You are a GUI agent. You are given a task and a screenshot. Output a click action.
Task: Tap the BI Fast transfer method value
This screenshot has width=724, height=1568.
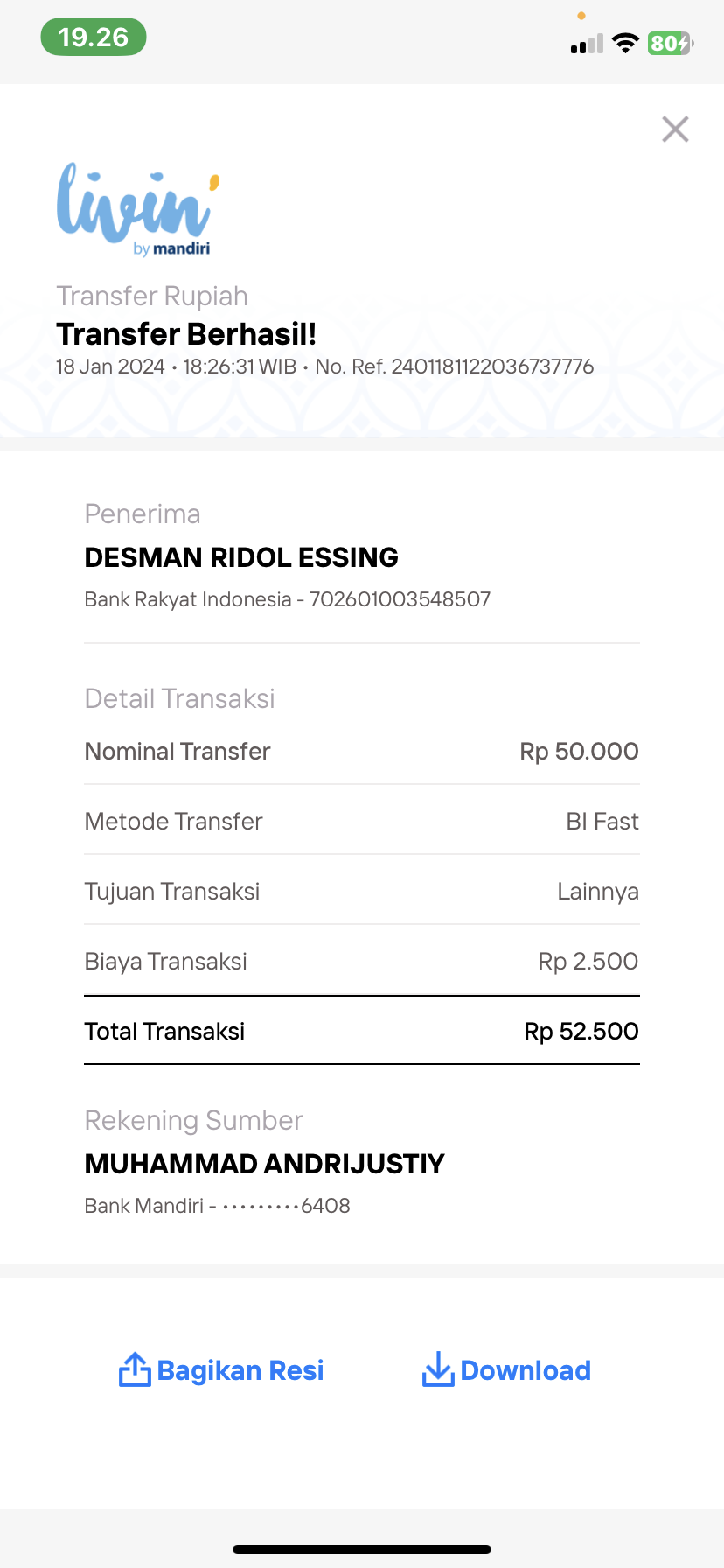(x=602, y=822)
